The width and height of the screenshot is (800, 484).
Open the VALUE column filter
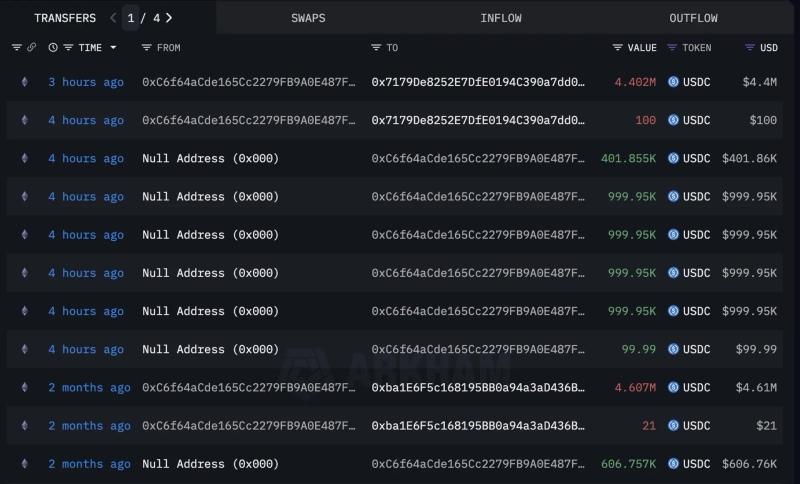click(x=618, y=48)
